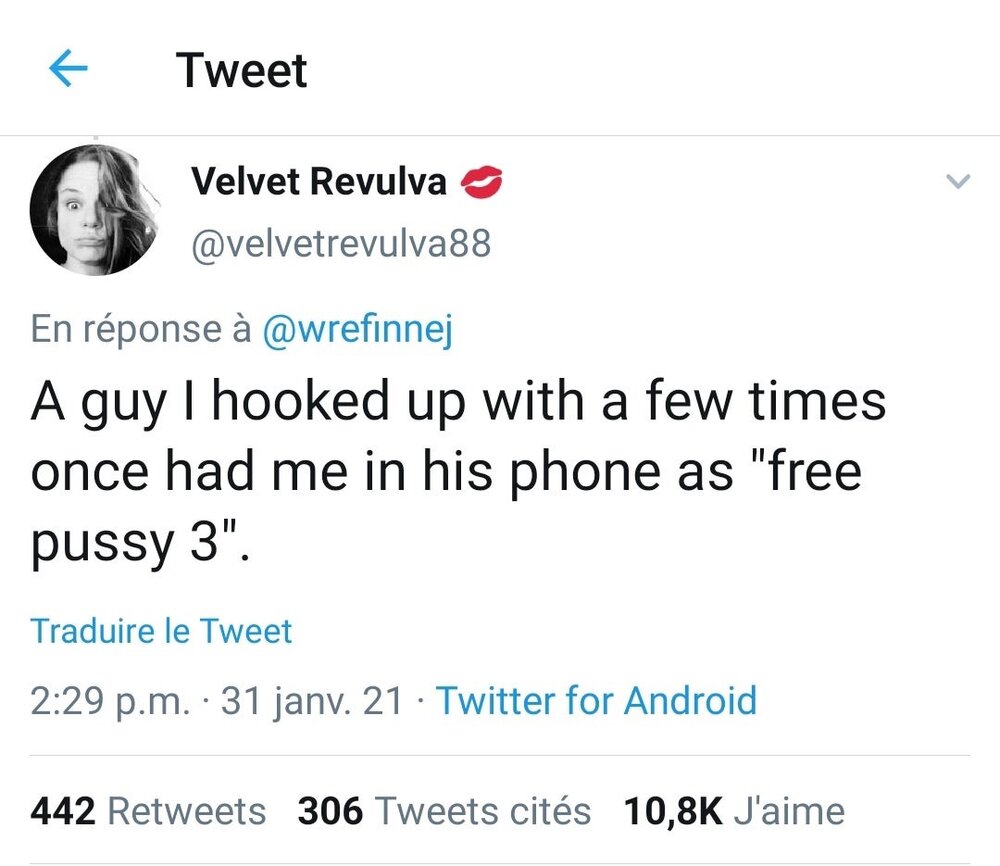The image size is (1000, 866).
Task: Open the @velvetrevulva88 handle
Action: pos(340,243)
